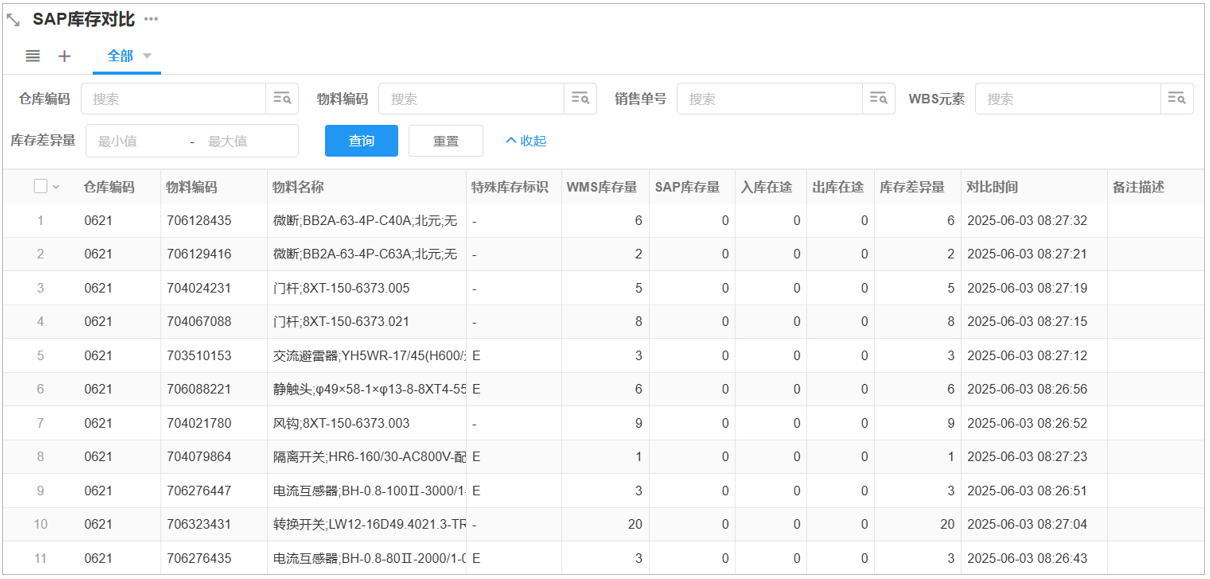Collapse the filters with 收起
Viewport: 1210px width, 579px height.
pos(526,141)
